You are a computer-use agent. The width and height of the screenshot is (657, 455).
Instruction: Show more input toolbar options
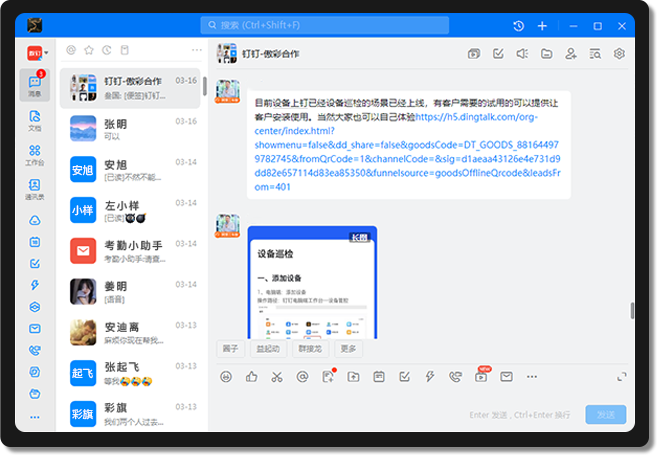click(x=532, y=377)
